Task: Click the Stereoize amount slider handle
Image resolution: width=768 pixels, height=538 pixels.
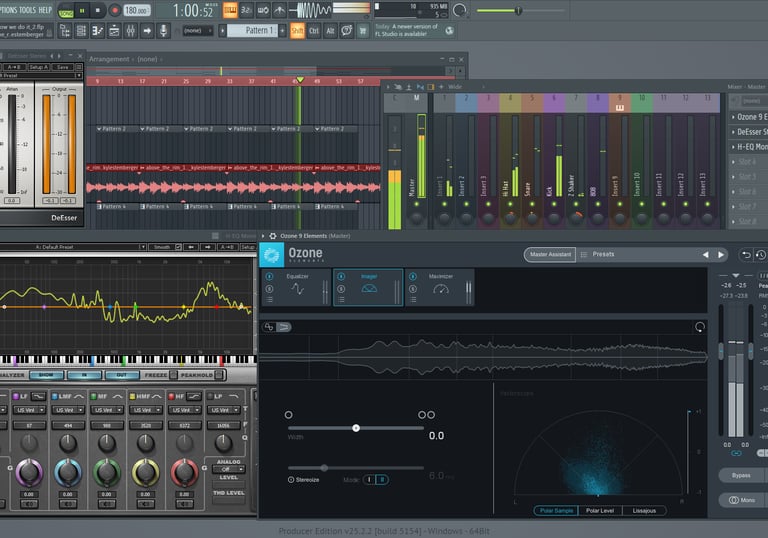Action: [324, 468]
